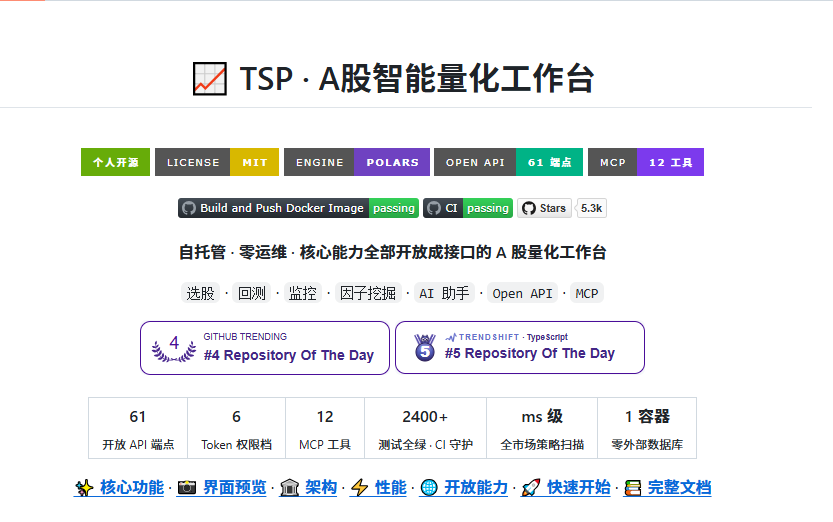Click the 回测 code tag
This screenshot has height=522, width=833.
(252, 293)
